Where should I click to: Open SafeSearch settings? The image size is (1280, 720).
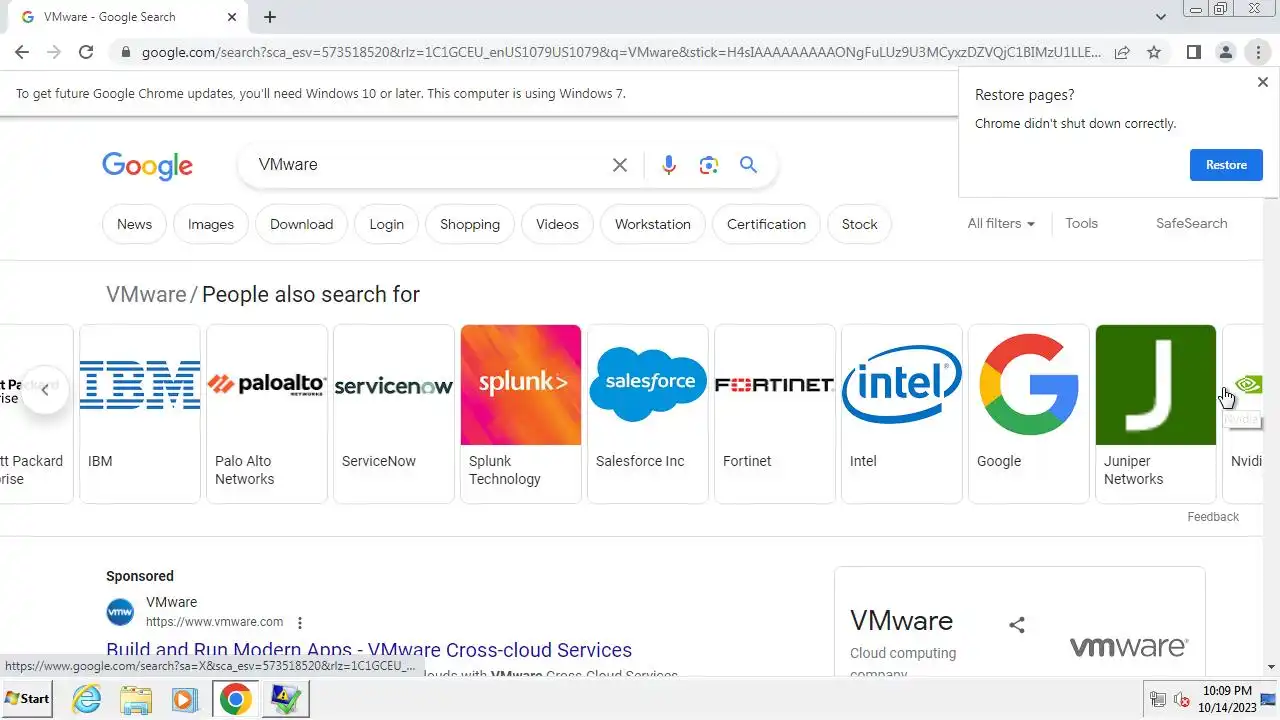click(x=1191, y=223)
